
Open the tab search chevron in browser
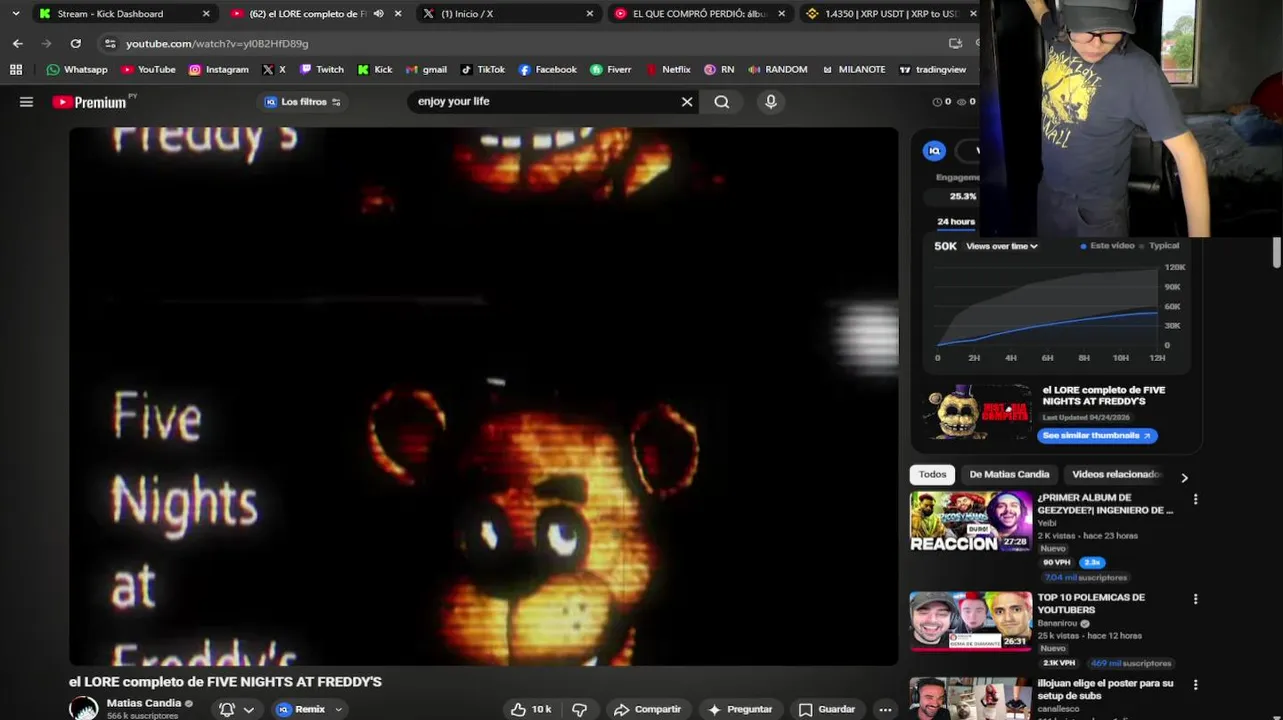pos(15,14)
